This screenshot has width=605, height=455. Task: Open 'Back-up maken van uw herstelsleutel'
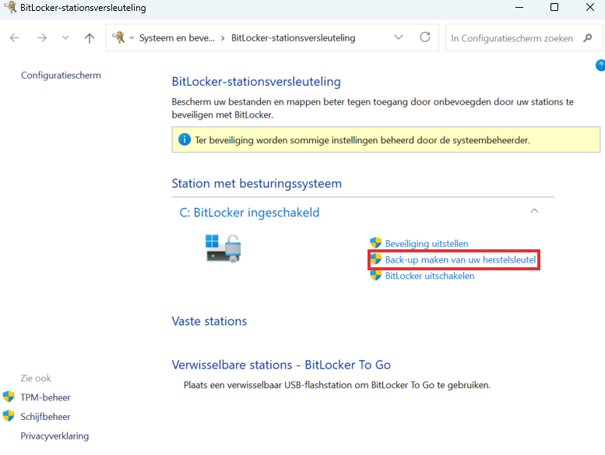pyautogui.click(x=460, y=260)
